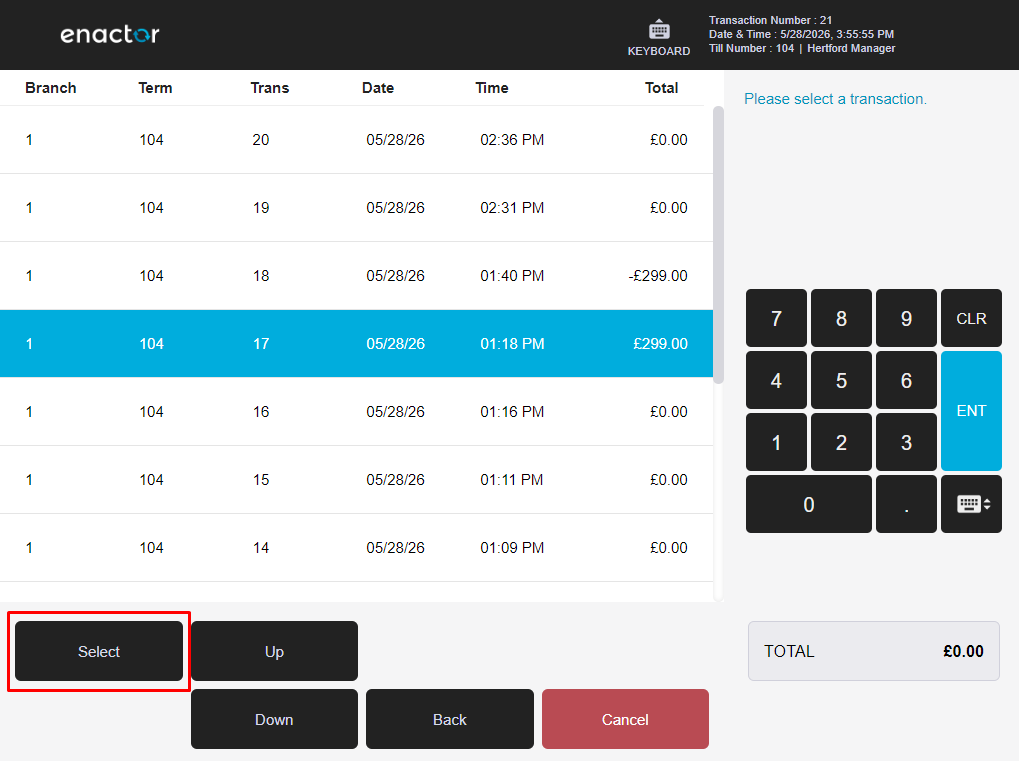
Task: Click the Date column header
Action: pos(378,88)
